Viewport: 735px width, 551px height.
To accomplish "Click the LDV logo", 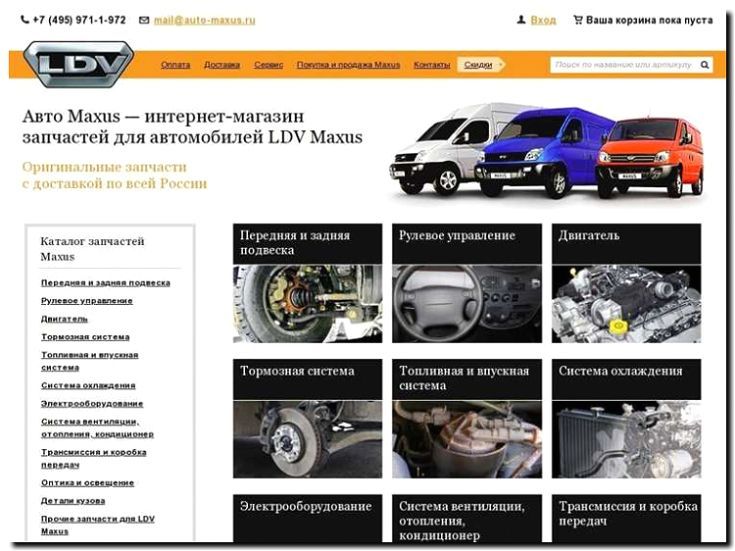I will (x=78, y=64).
